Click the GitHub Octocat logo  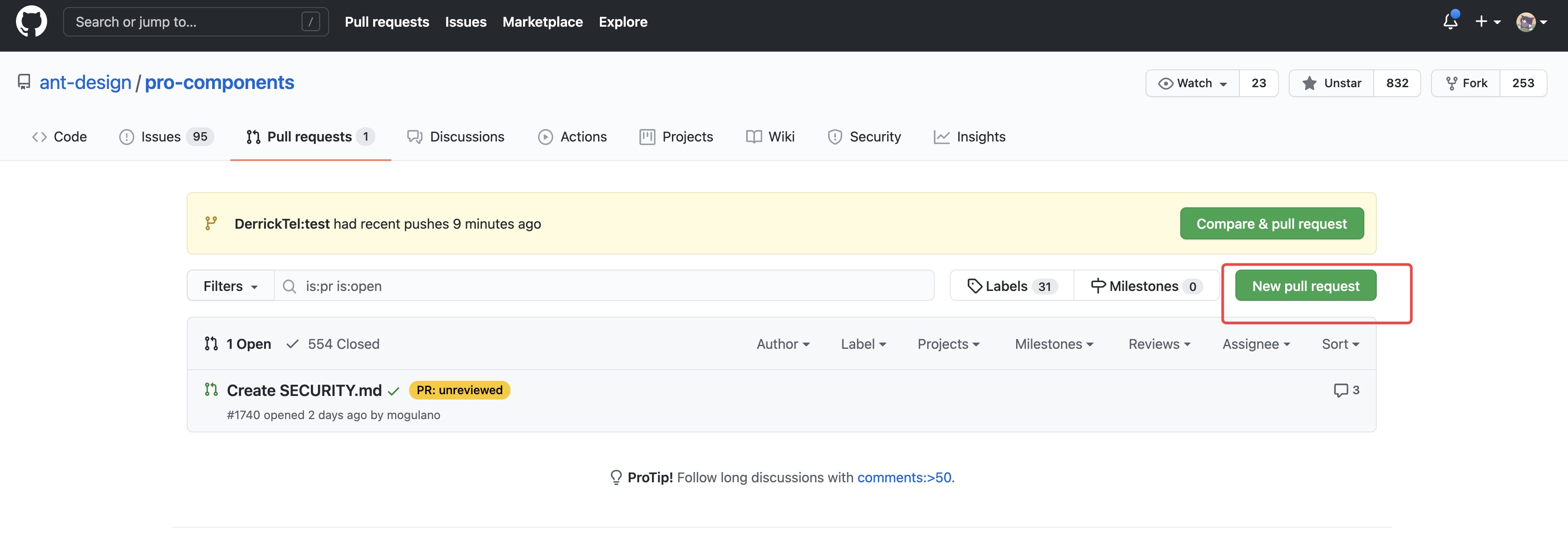pyautogui.click(x=31, y=22)
